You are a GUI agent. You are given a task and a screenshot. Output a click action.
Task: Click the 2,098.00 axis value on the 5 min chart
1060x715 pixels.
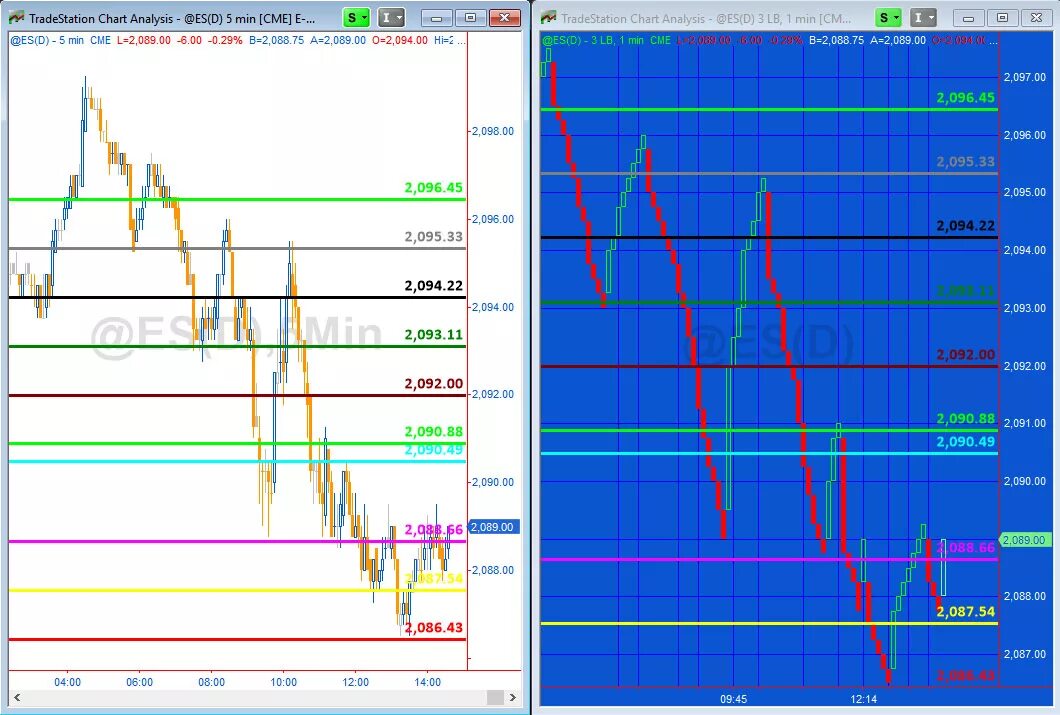tap(493, 131)
